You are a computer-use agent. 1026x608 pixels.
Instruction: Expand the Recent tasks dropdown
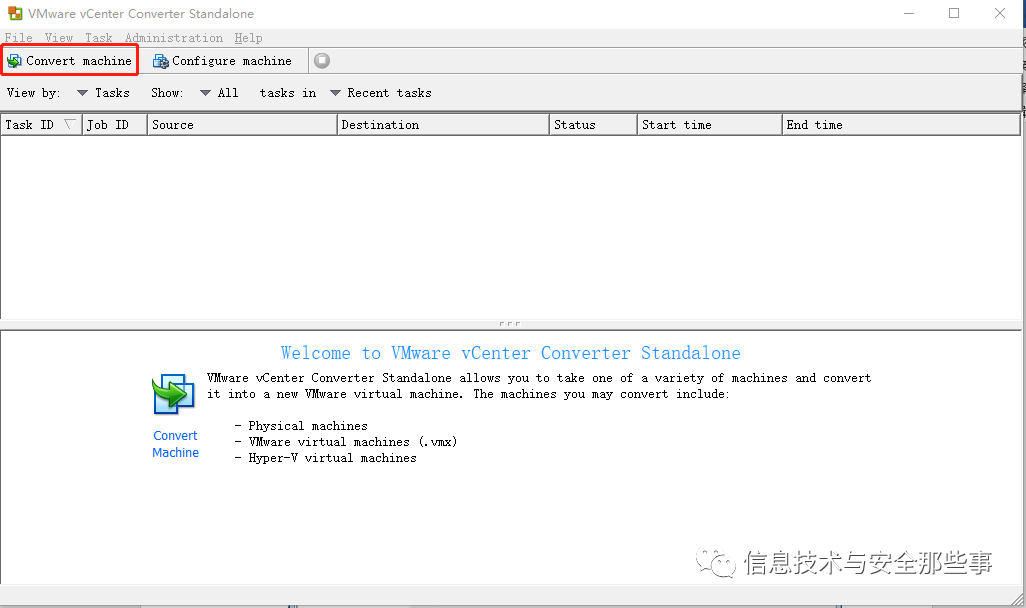(x=381, y=93)
